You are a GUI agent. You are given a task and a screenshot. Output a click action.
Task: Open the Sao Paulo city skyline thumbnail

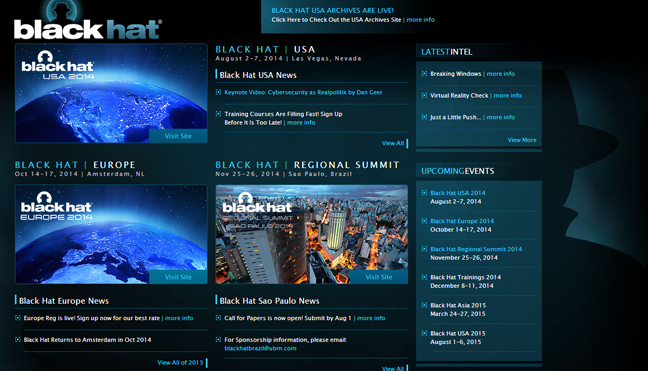312,234
